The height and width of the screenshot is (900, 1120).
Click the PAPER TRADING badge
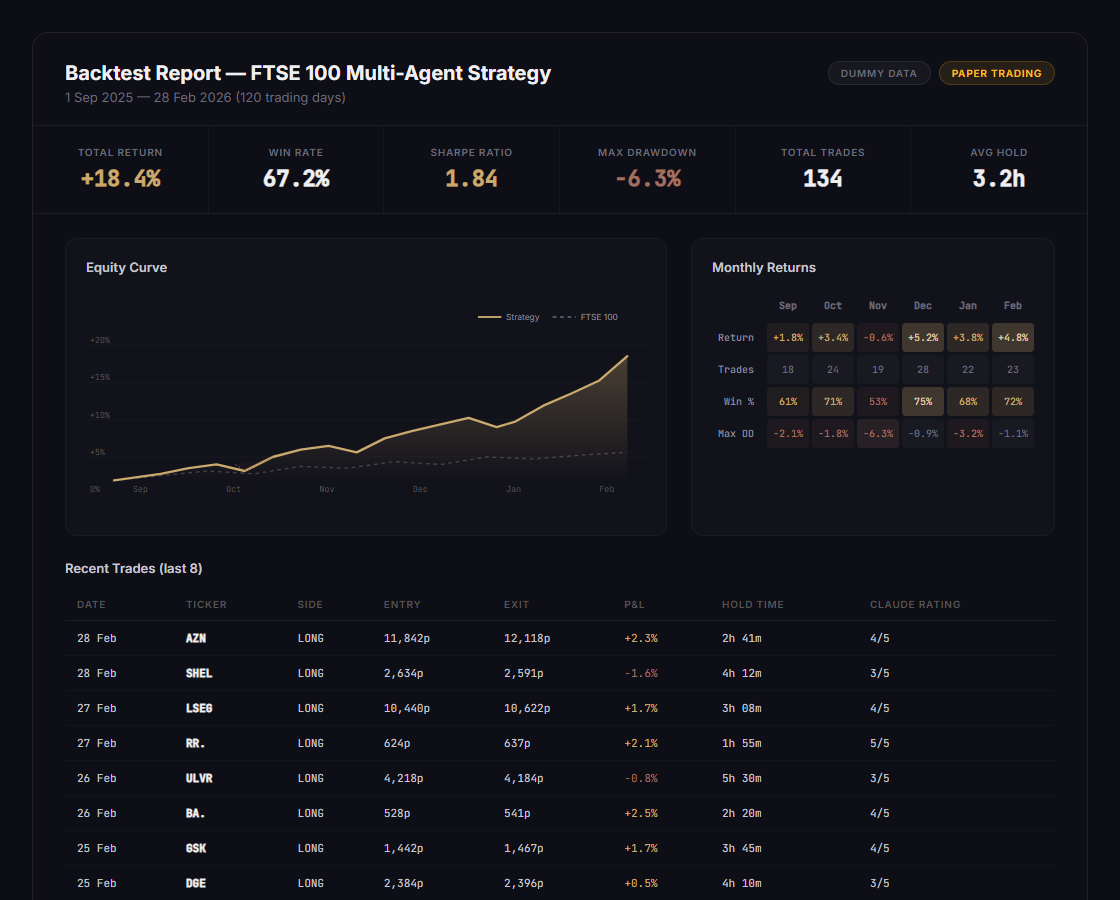(996, 72)
